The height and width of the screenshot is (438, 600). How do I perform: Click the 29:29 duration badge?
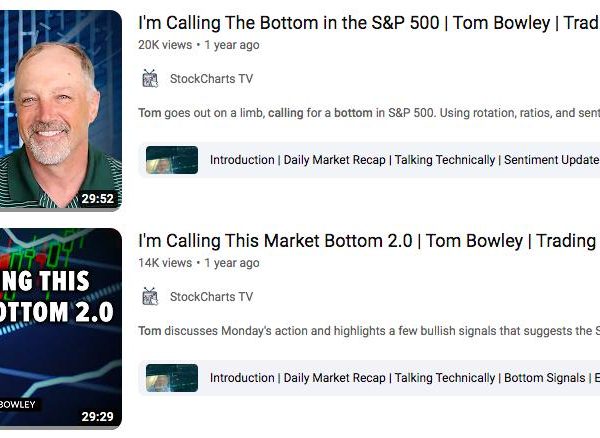98,417
